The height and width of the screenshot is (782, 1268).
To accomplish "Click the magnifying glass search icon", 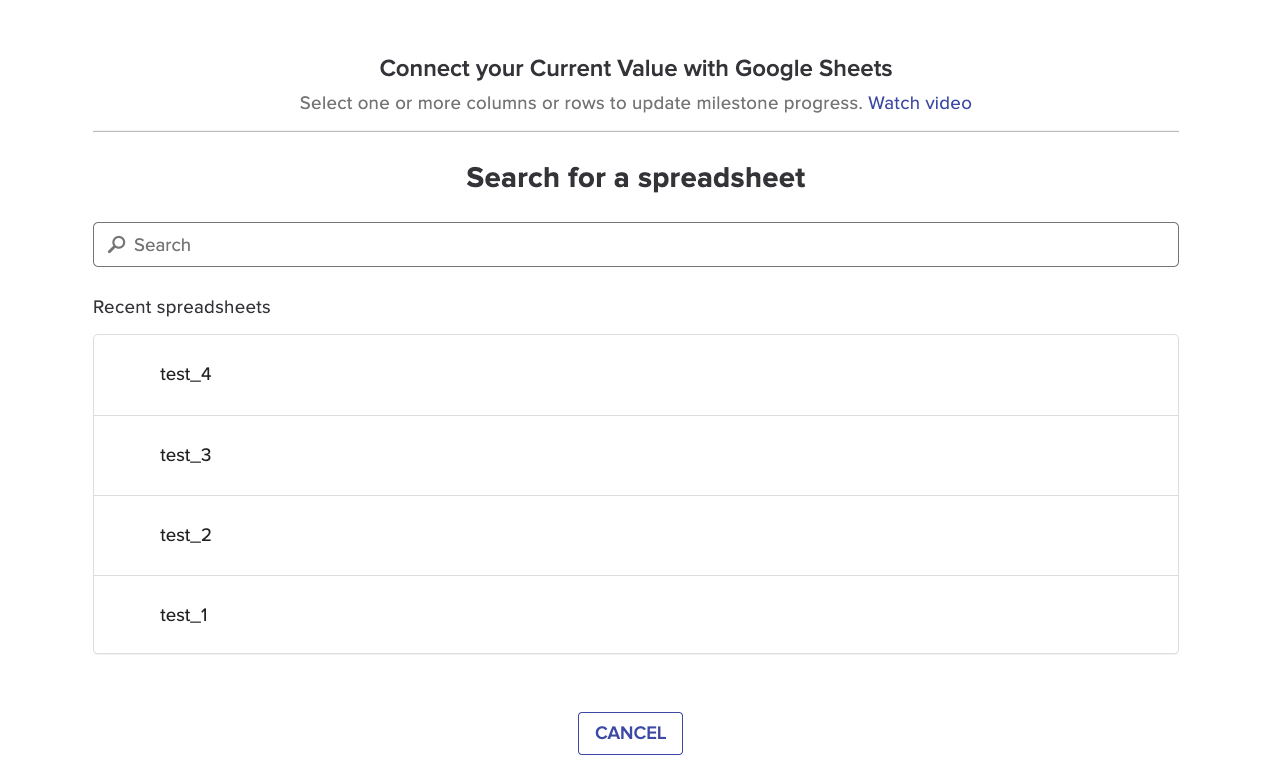I will tap(117, 244).
